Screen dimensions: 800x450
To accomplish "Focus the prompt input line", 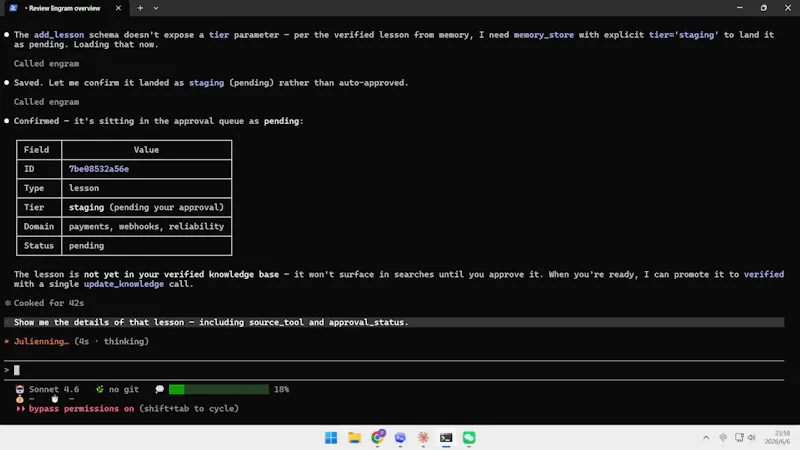I will click(x=394, y=370).
